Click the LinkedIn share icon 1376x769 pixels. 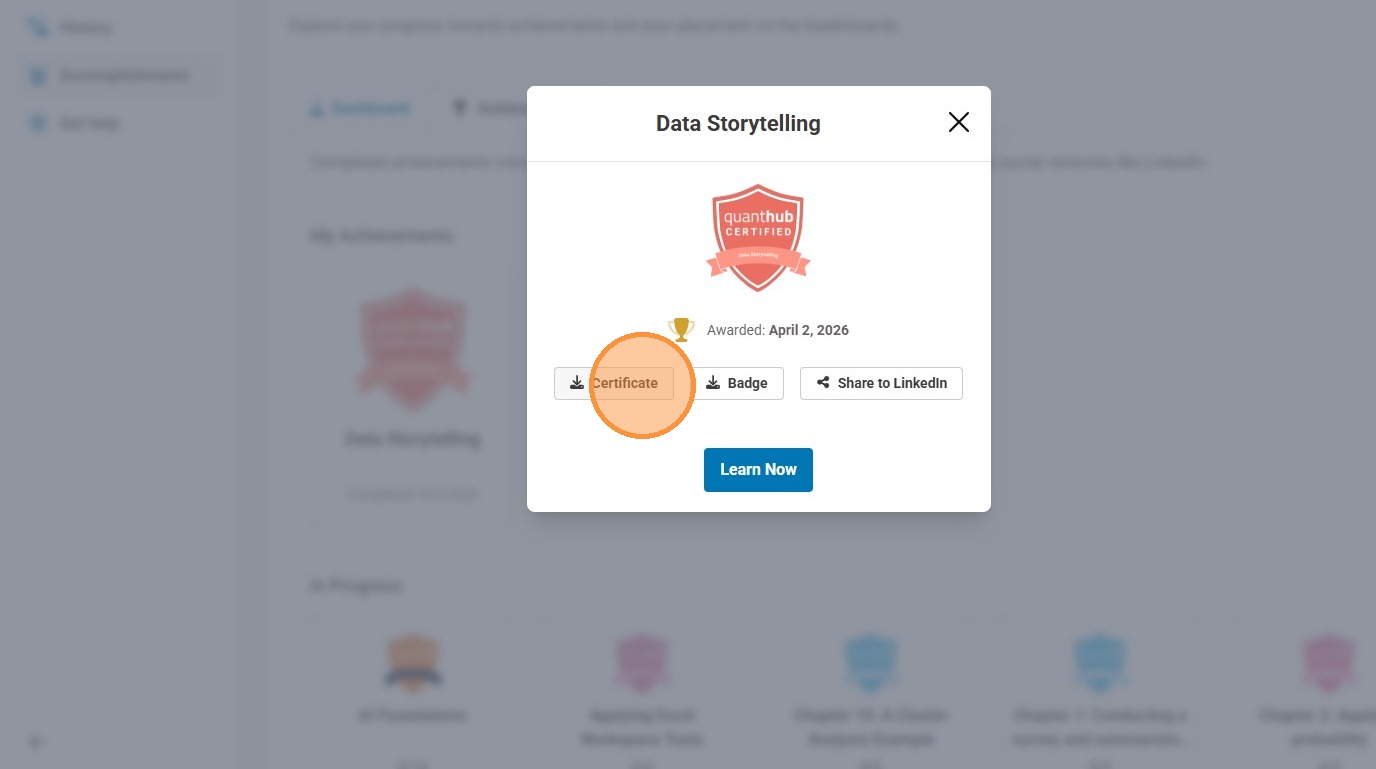(x=823, y=383)
